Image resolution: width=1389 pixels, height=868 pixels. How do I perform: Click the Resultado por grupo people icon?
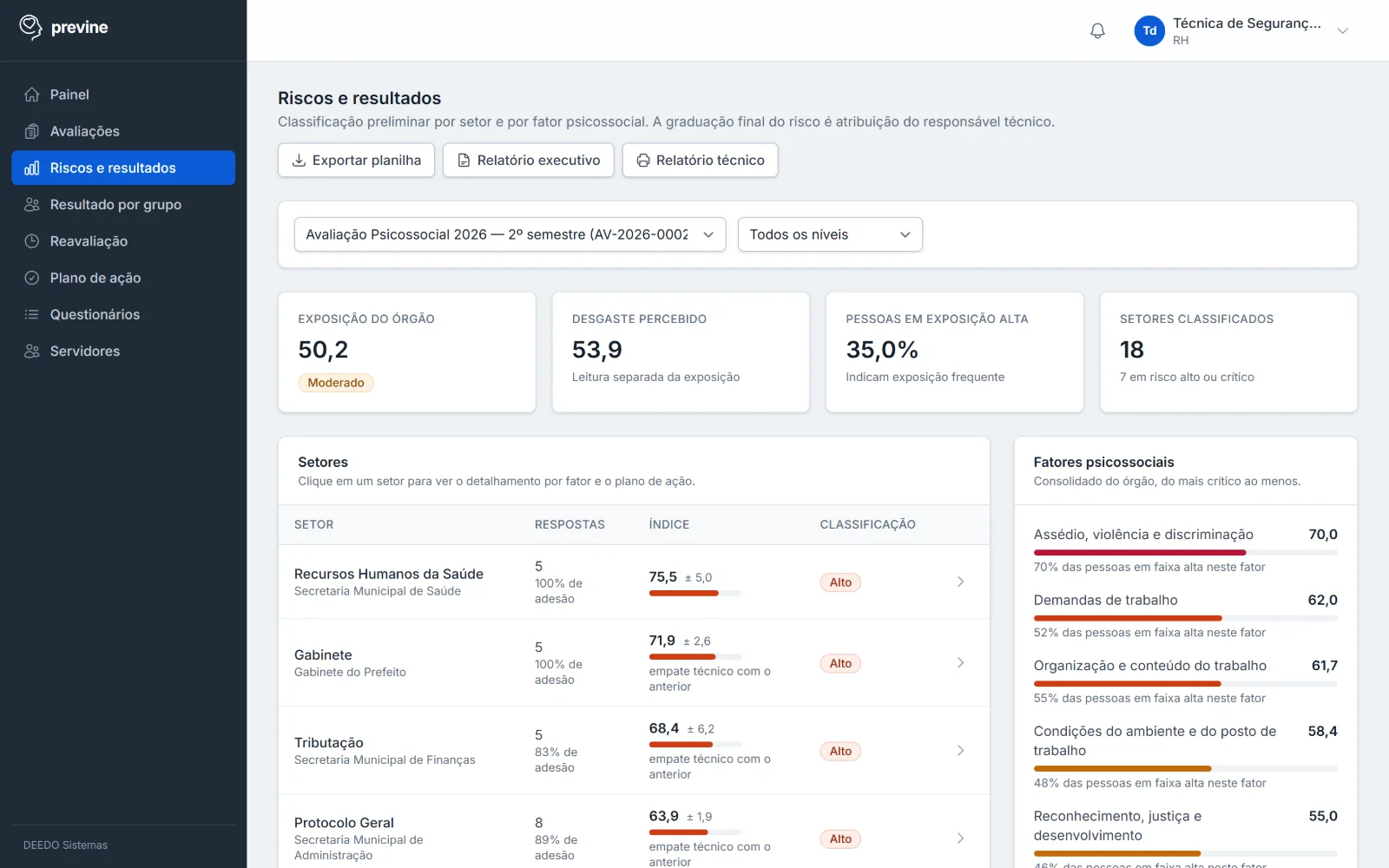click(x=32, y=205)
